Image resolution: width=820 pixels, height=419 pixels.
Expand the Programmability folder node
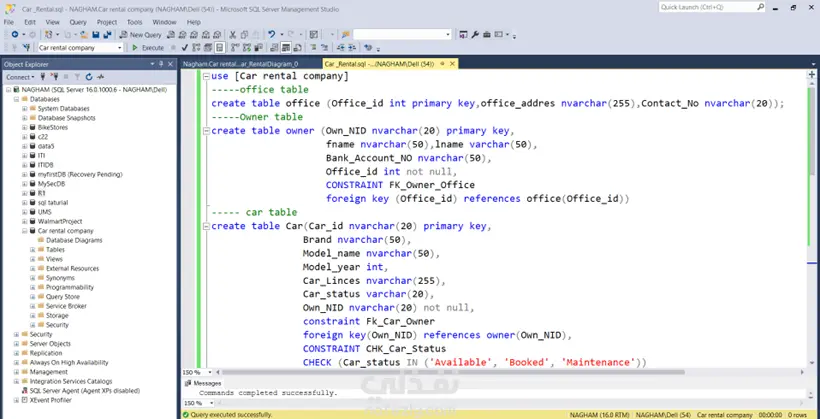tap(32, 287)
